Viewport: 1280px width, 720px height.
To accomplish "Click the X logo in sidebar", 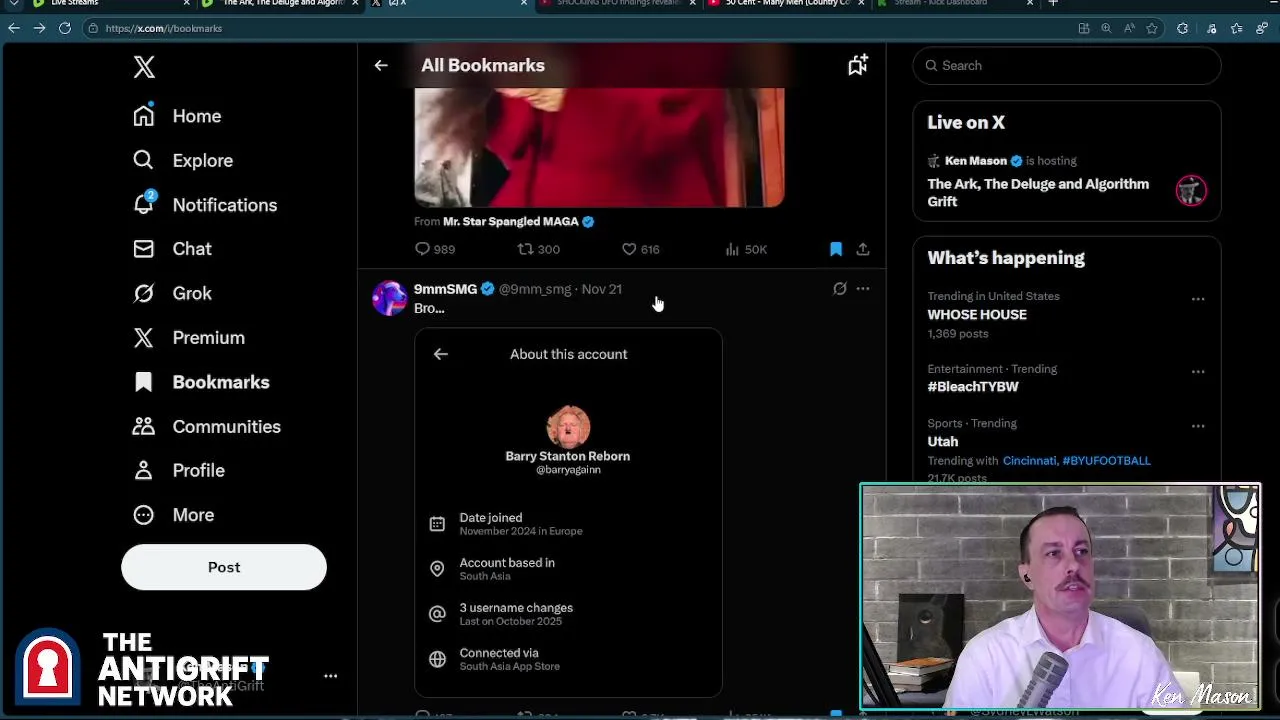I will [144, 67].
